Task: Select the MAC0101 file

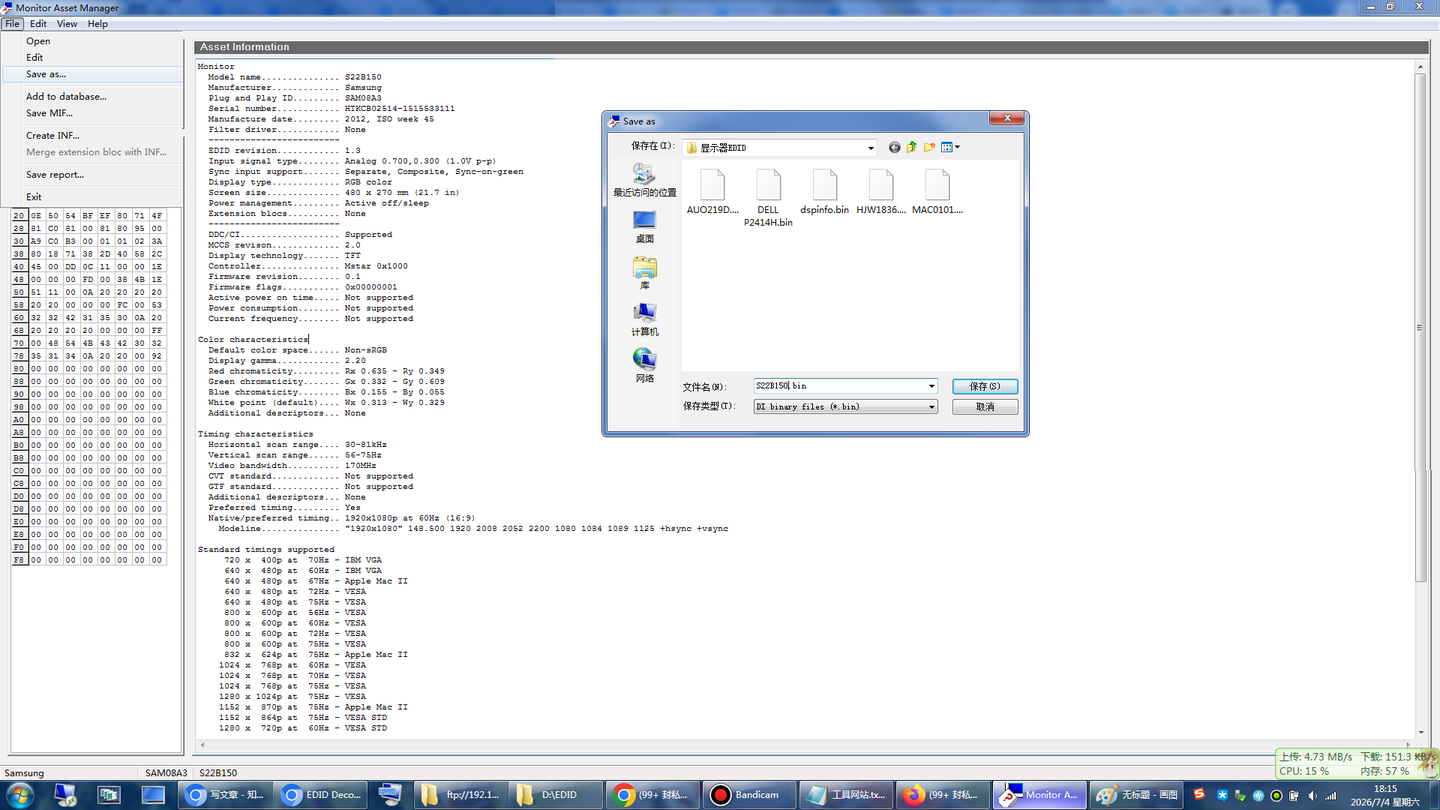Action: tap(937, 192)
